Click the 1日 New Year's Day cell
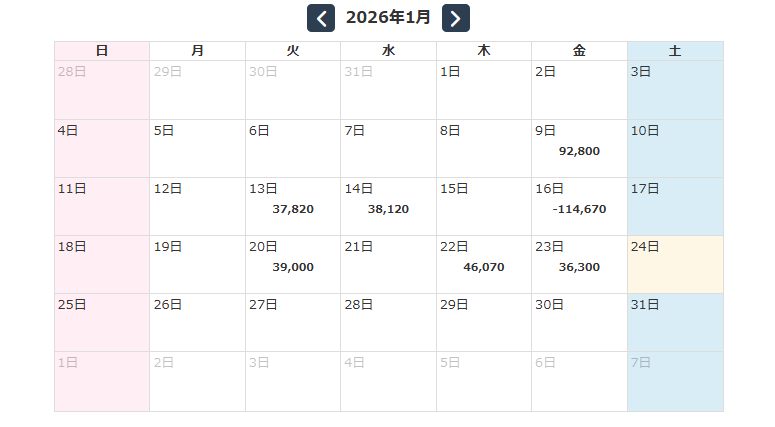 (484, 89)
